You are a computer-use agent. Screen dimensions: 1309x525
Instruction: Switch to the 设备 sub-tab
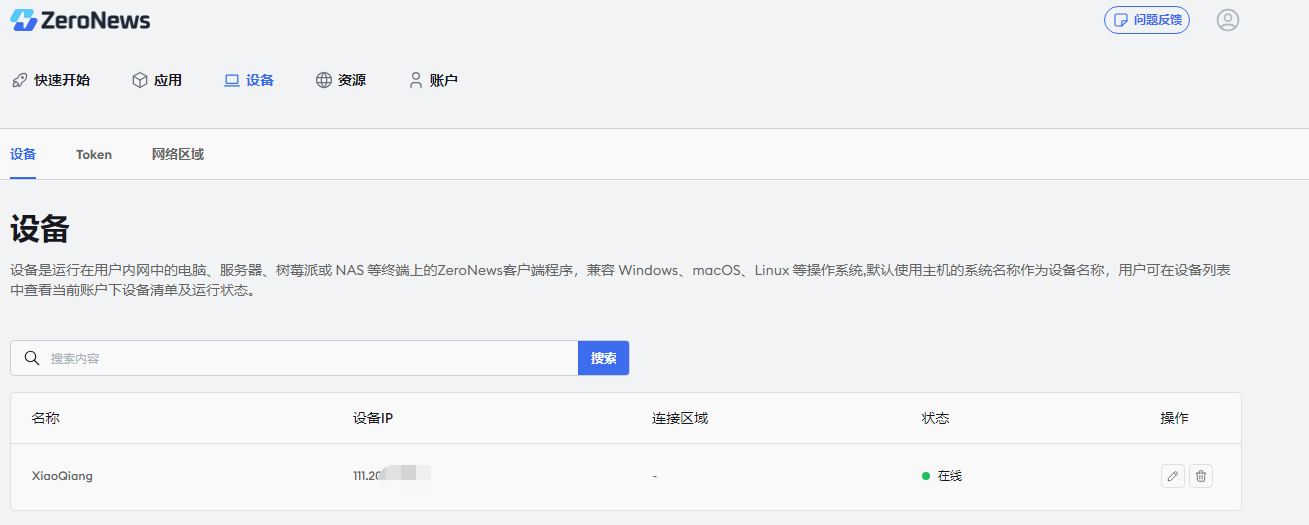(x=23, y=154)
